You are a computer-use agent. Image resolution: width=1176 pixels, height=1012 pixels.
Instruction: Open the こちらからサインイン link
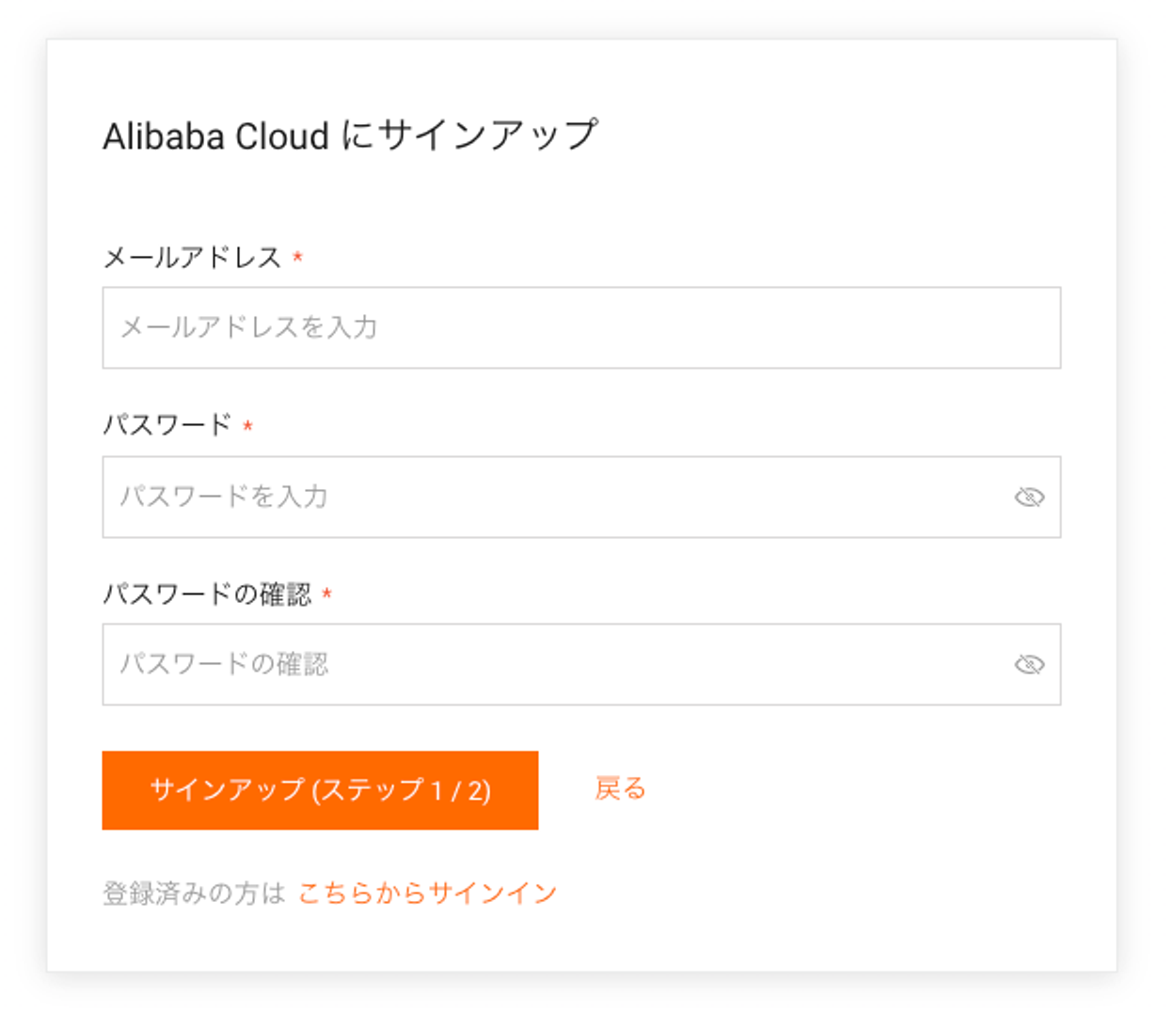[428, 893]
